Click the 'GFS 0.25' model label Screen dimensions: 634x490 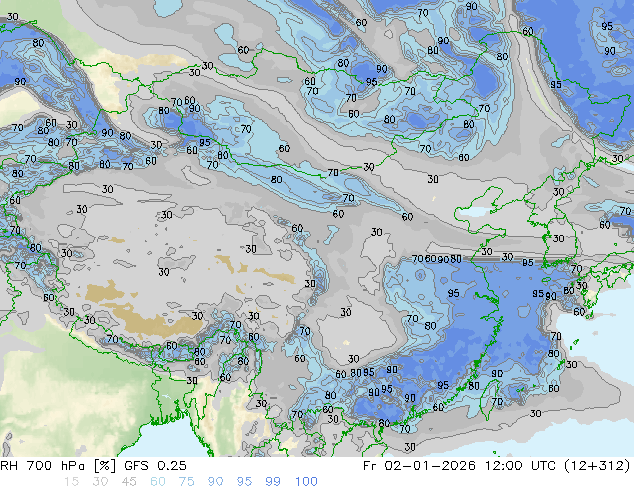point(155,466)
